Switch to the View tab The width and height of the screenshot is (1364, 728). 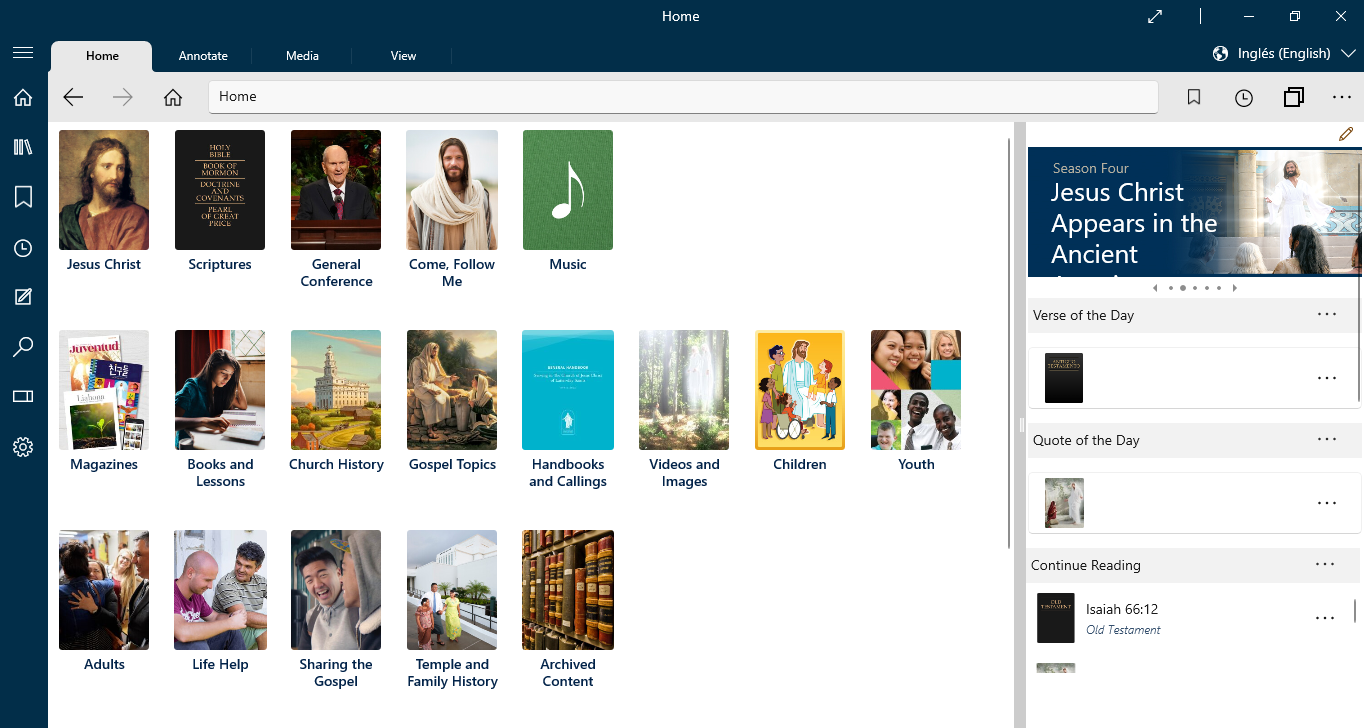(403, 56)
